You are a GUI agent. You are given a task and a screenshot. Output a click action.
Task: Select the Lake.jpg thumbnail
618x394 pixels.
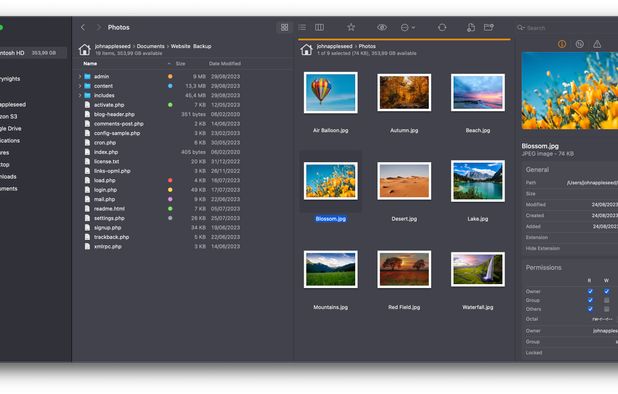pyautogui.click(x=478, y=181)
